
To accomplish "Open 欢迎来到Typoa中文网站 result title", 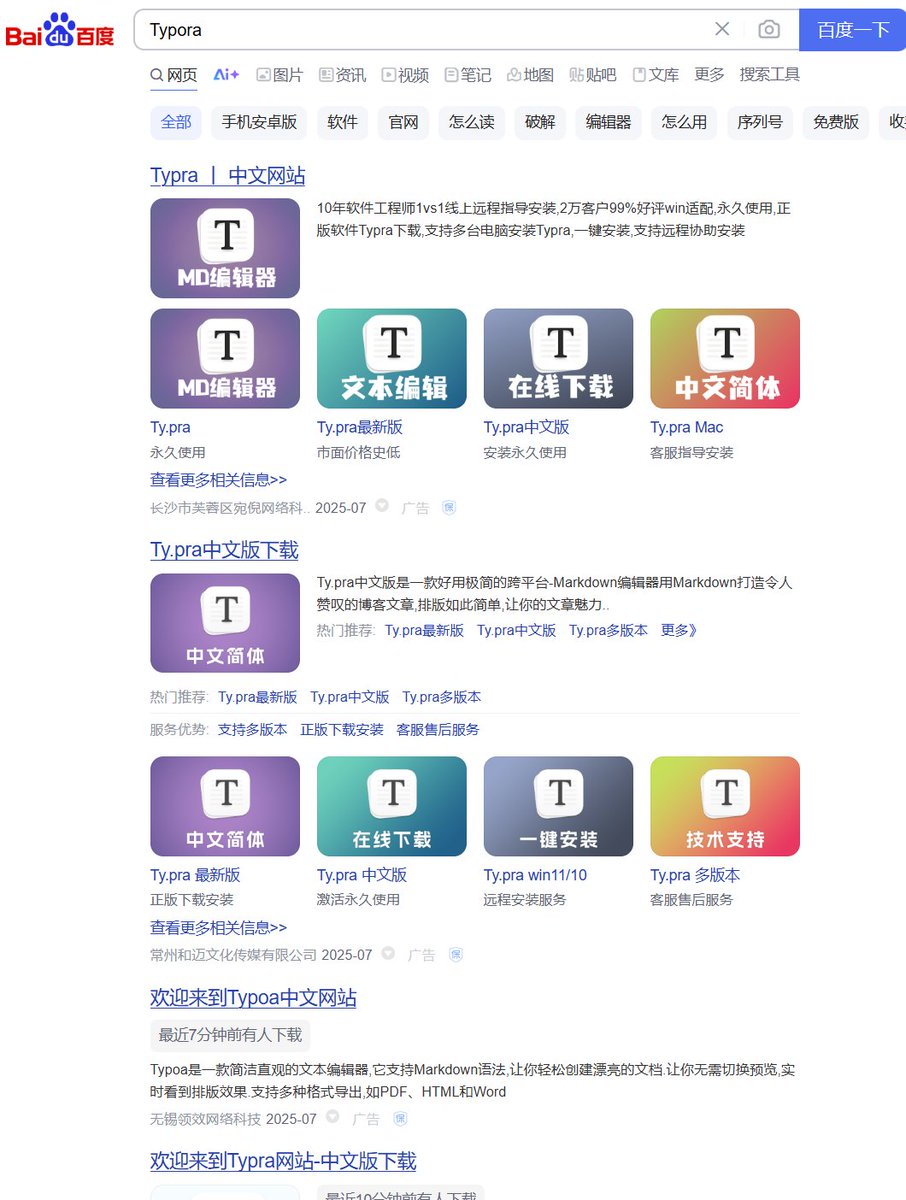I will [254, 998].
